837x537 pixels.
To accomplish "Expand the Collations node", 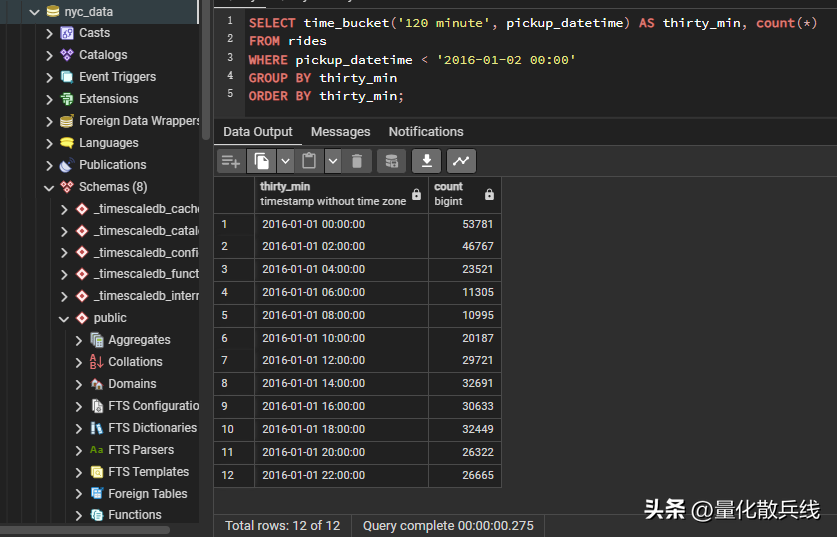I will click(x=78, y=362).
